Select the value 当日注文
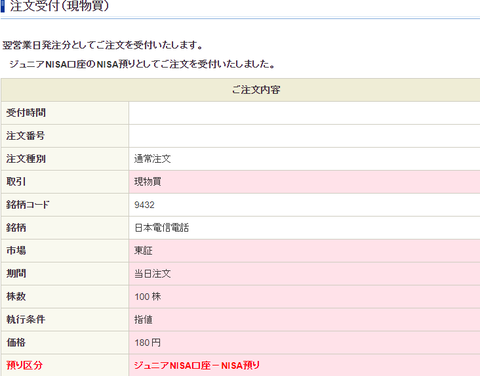Screen dimensions: 480x376 point(153,274)
